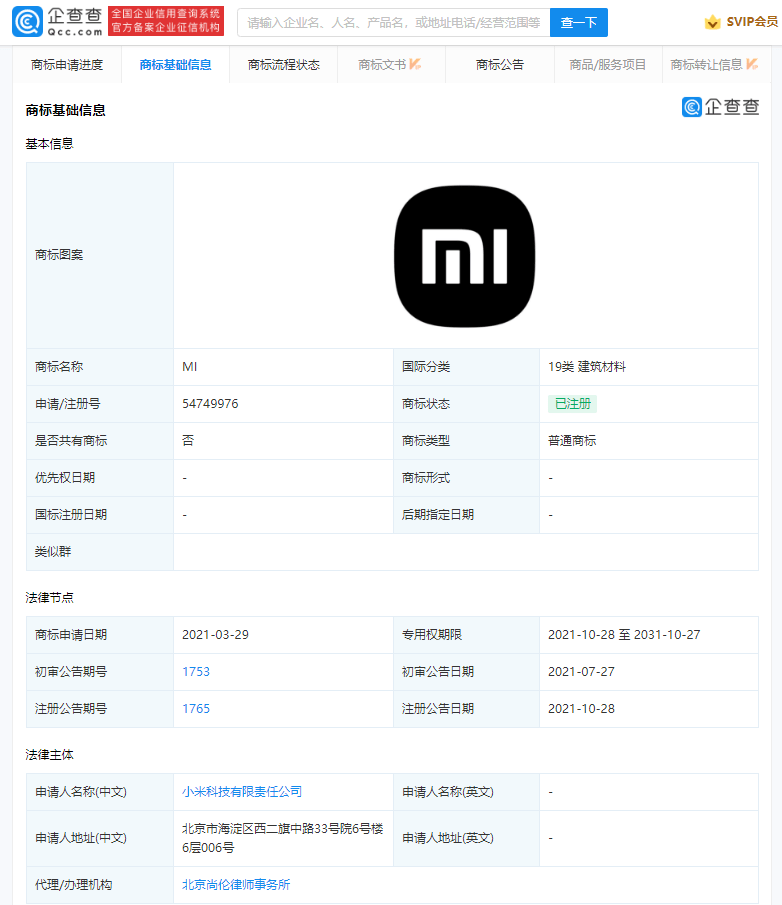Click the 企查查 watermark logo at right
Image resolution: width=782 pixels, height=905 pixels.
point(720,107)
